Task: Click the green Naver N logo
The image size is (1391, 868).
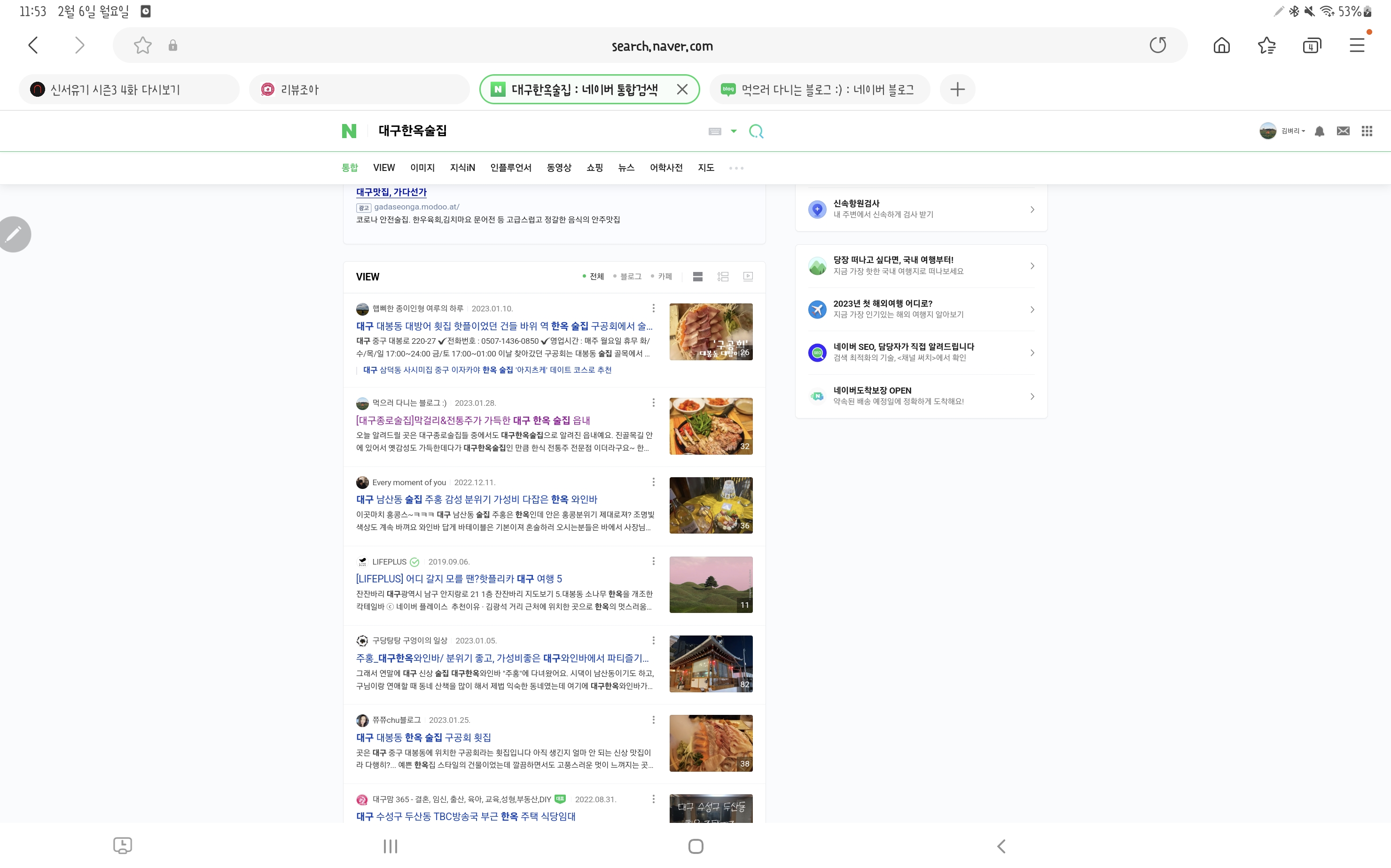Action: pos(349,131)
